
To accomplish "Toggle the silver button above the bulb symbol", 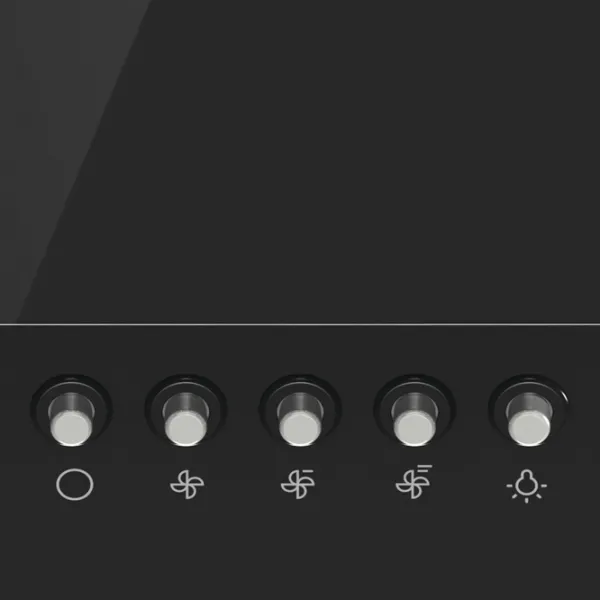I will (529, 420).
